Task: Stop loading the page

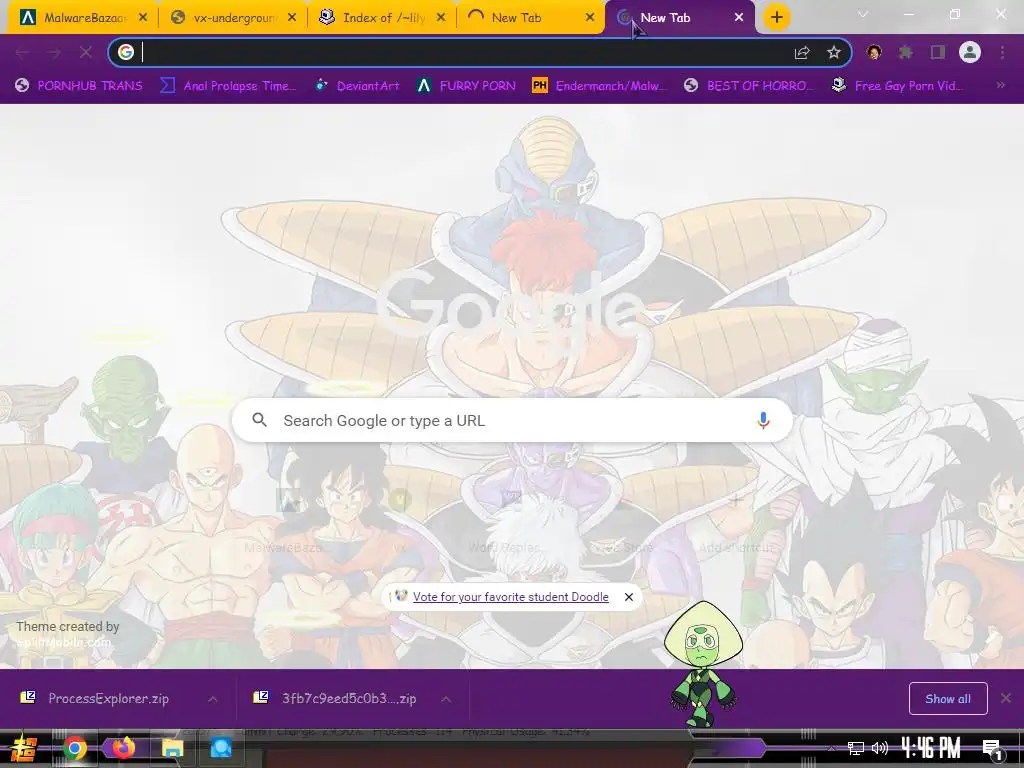Action: pos(86,52)
